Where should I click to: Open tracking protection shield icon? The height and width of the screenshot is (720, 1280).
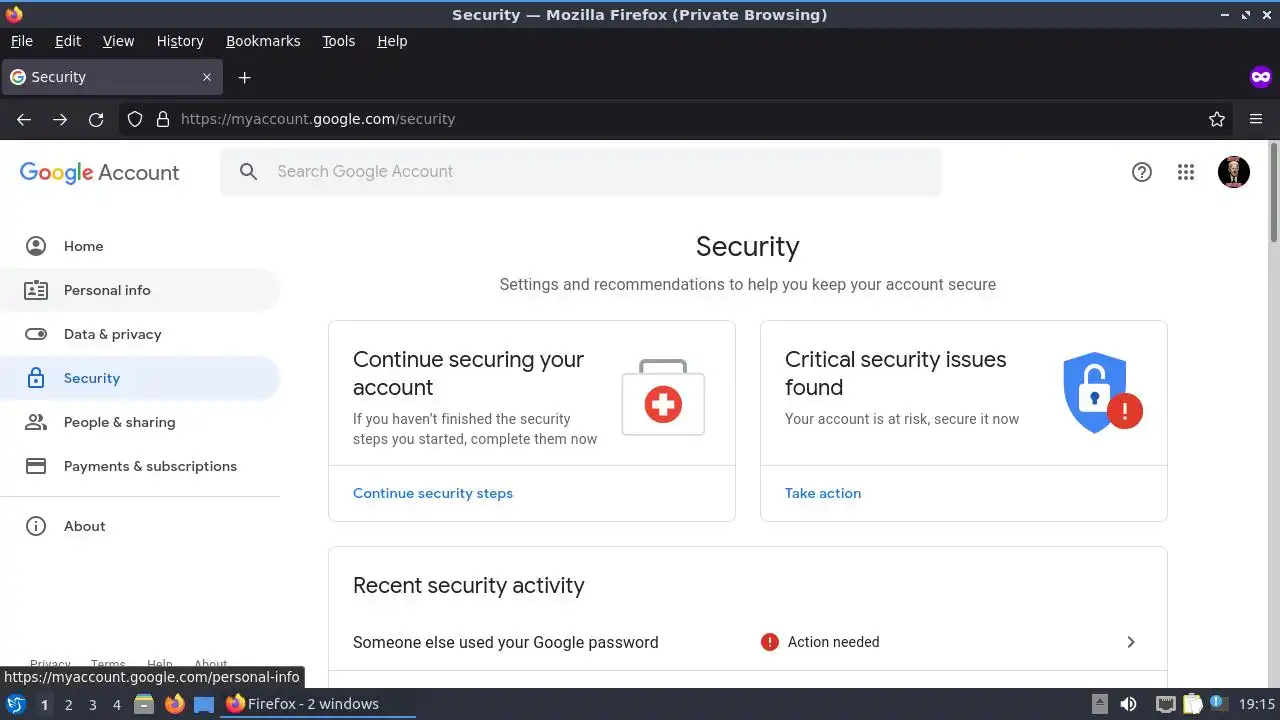[x=135, y=119]
